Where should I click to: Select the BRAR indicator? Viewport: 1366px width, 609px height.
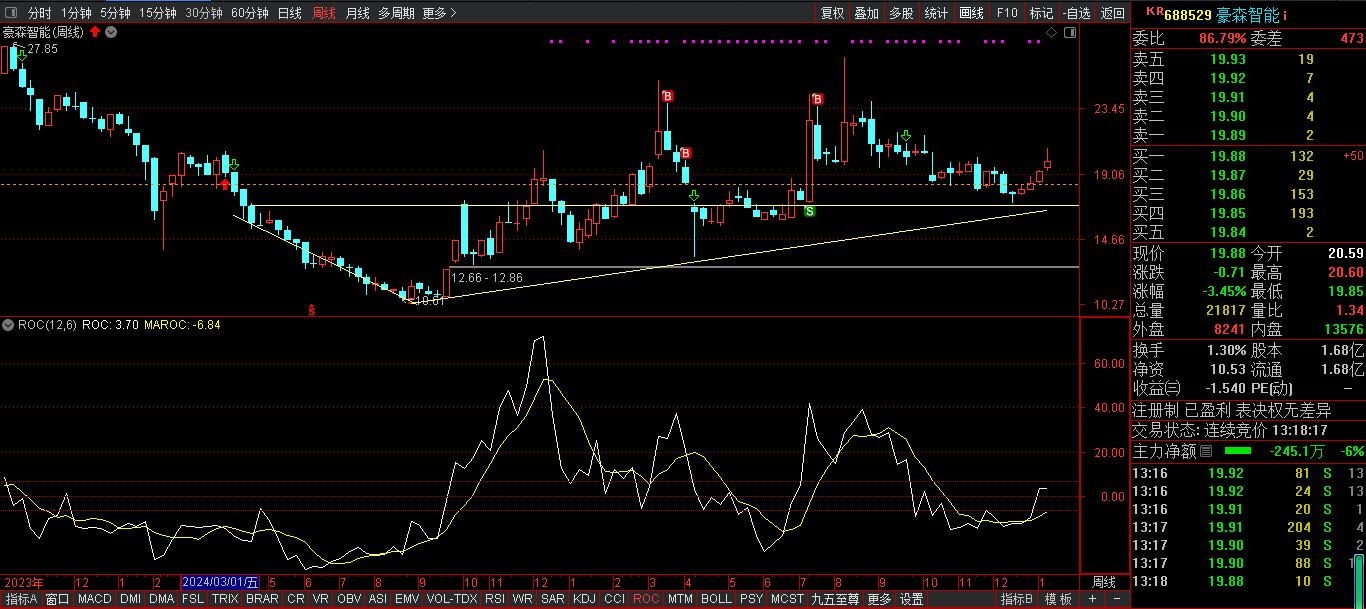tap(262, 599)
